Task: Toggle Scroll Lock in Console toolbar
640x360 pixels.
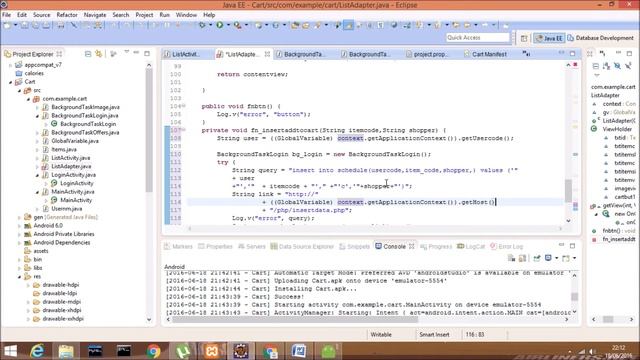Action: [x=522, y=258]
